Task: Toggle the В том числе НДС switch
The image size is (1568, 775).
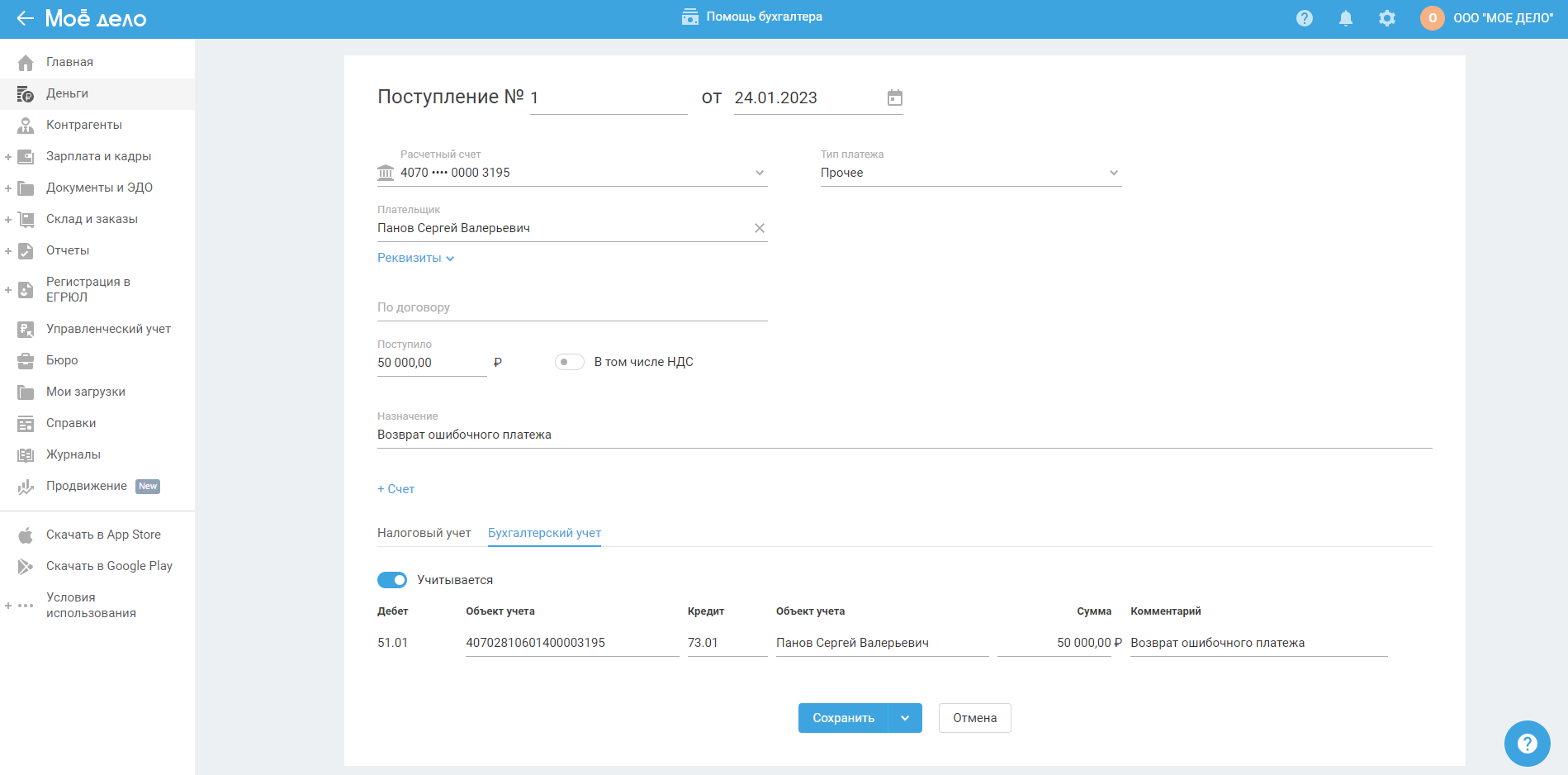Action: click(569, 362)
